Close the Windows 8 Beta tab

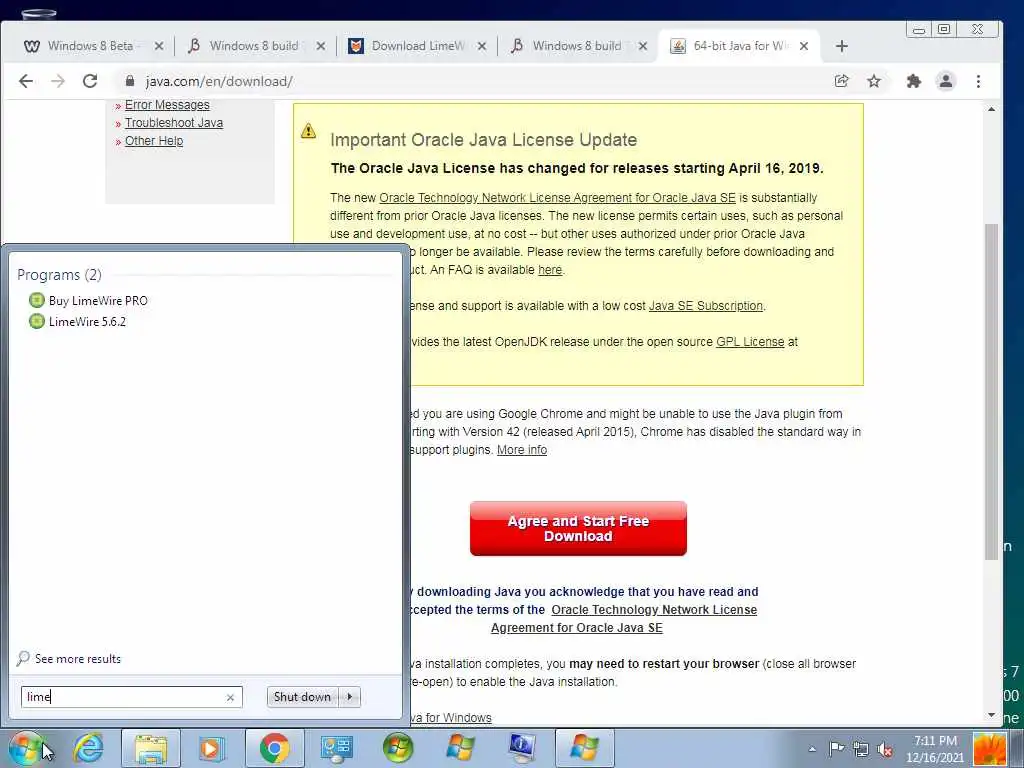(159, 46)
